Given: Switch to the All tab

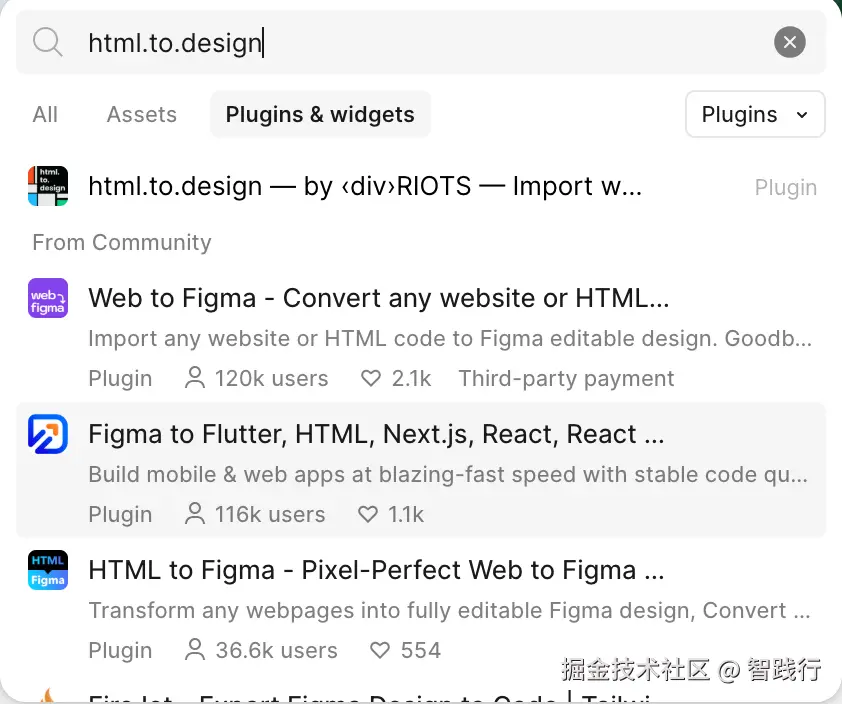Looking at the screenshot, I should pyautogui.click(x=45, y=115).
